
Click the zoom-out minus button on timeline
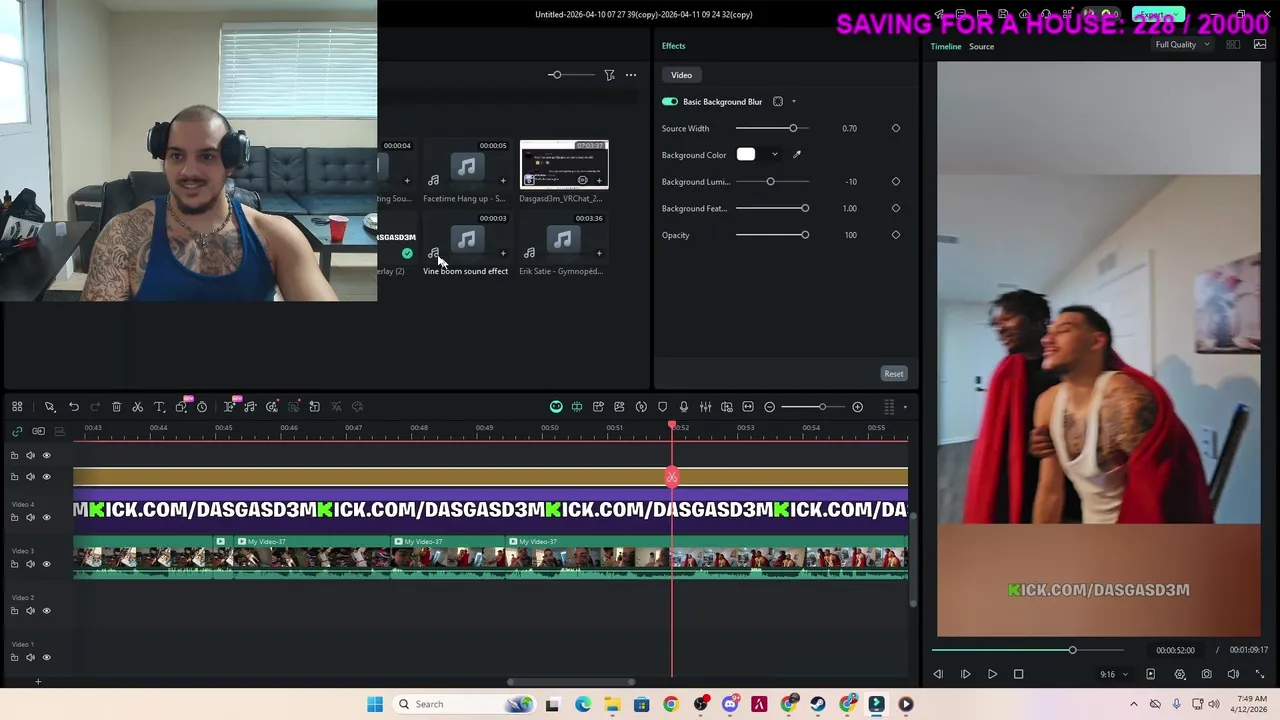click(769, 407)
